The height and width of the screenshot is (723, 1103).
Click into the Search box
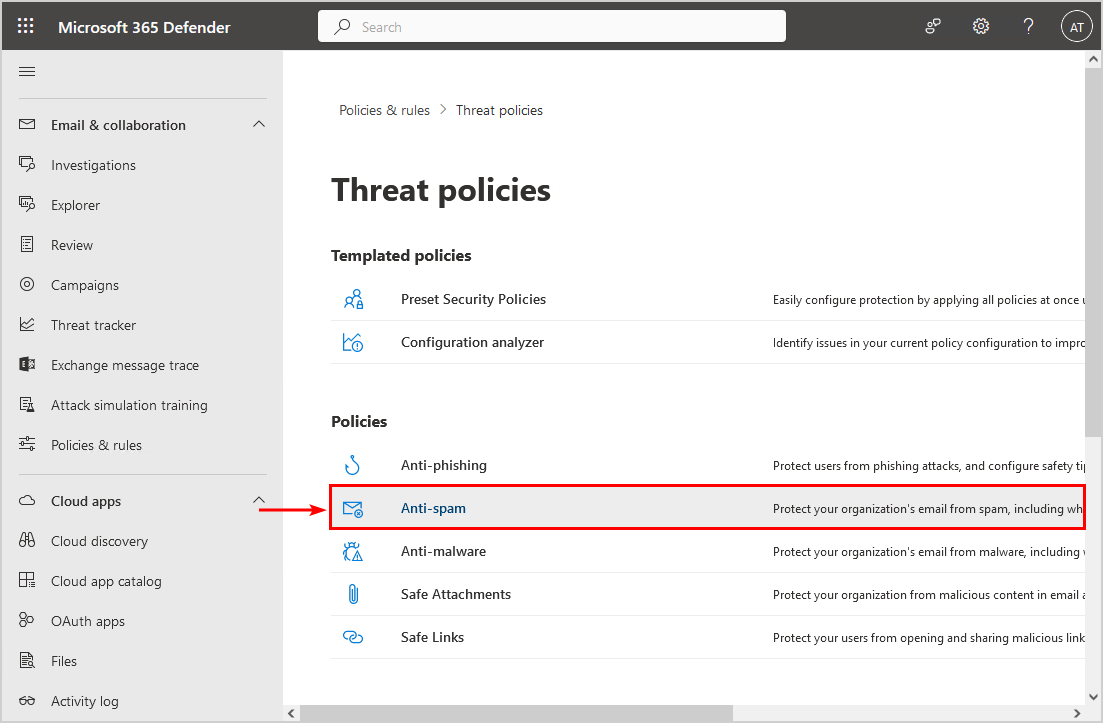[x=552, y=27]
